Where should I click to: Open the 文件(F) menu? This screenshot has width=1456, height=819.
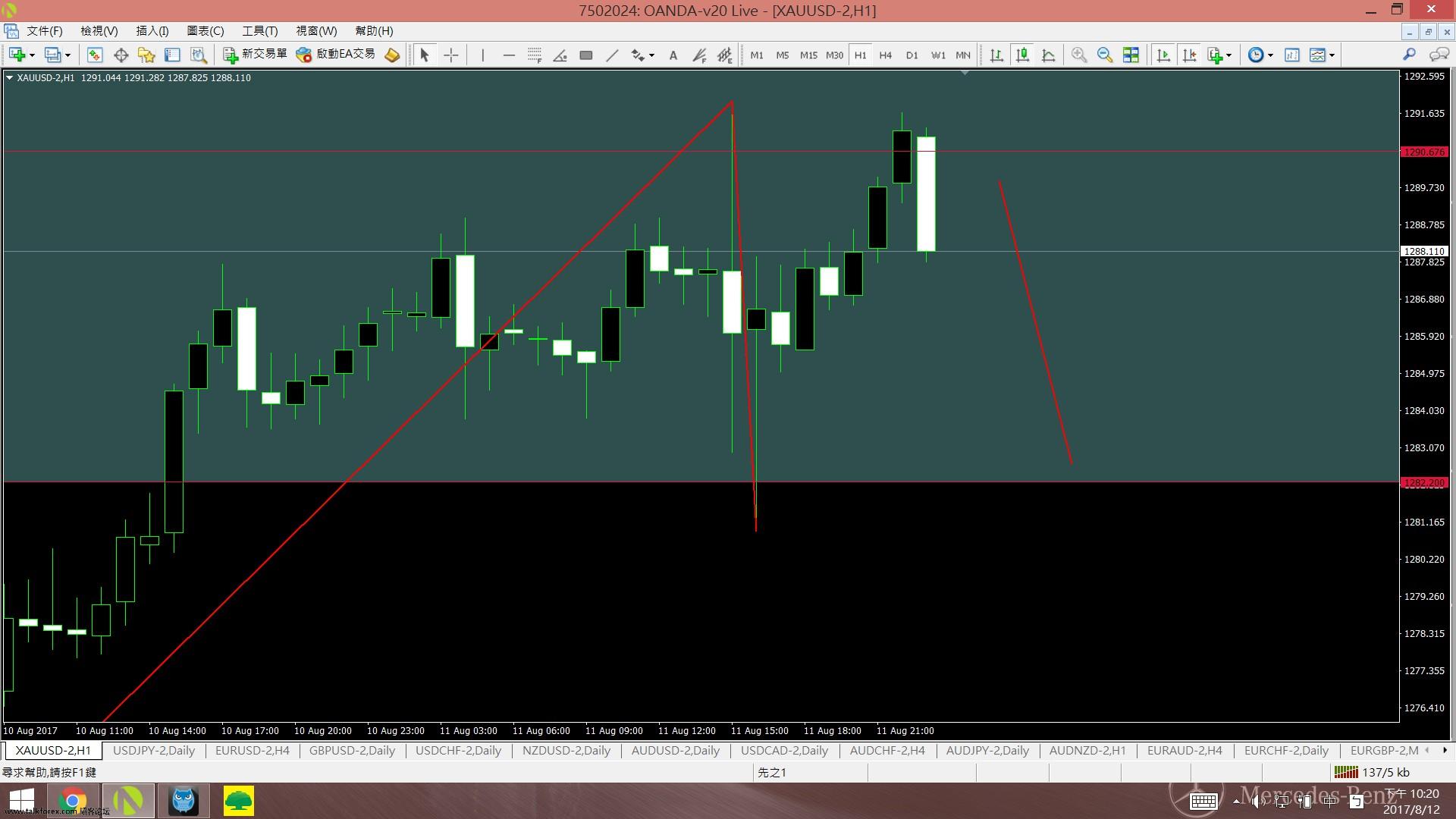tap(44, 31)
